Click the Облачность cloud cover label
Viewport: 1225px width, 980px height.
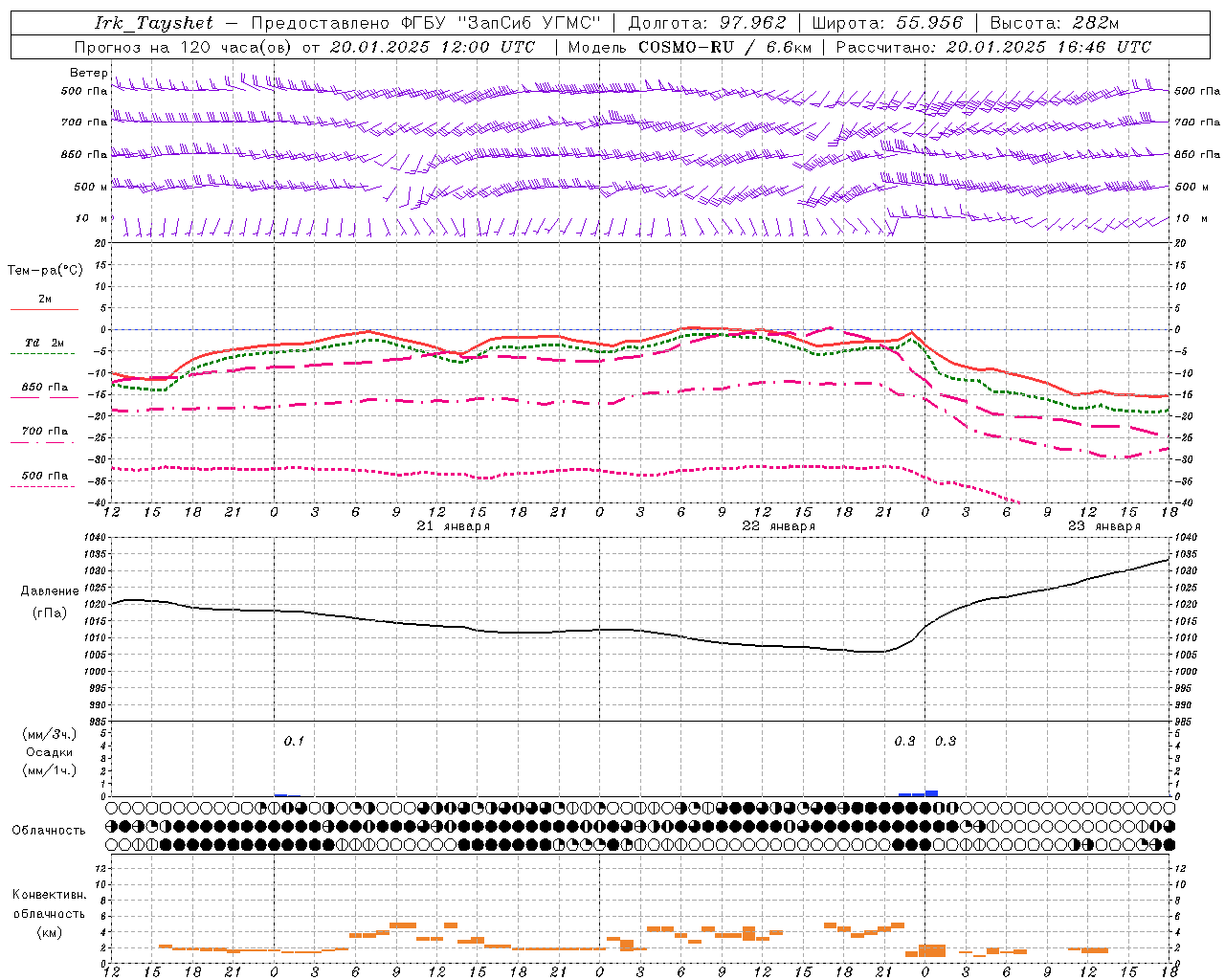tap(49, 831)
